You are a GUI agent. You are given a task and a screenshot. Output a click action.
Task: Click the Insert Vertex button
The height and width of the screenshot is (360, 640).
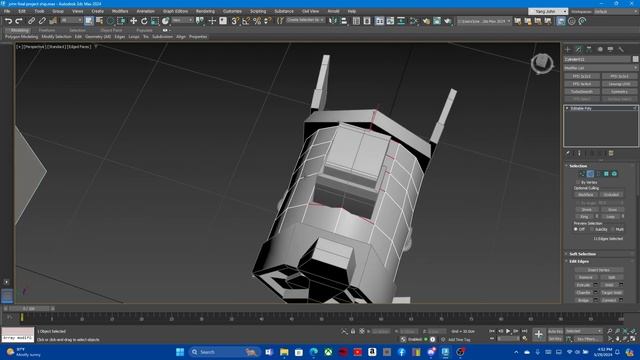click(599, 270)
